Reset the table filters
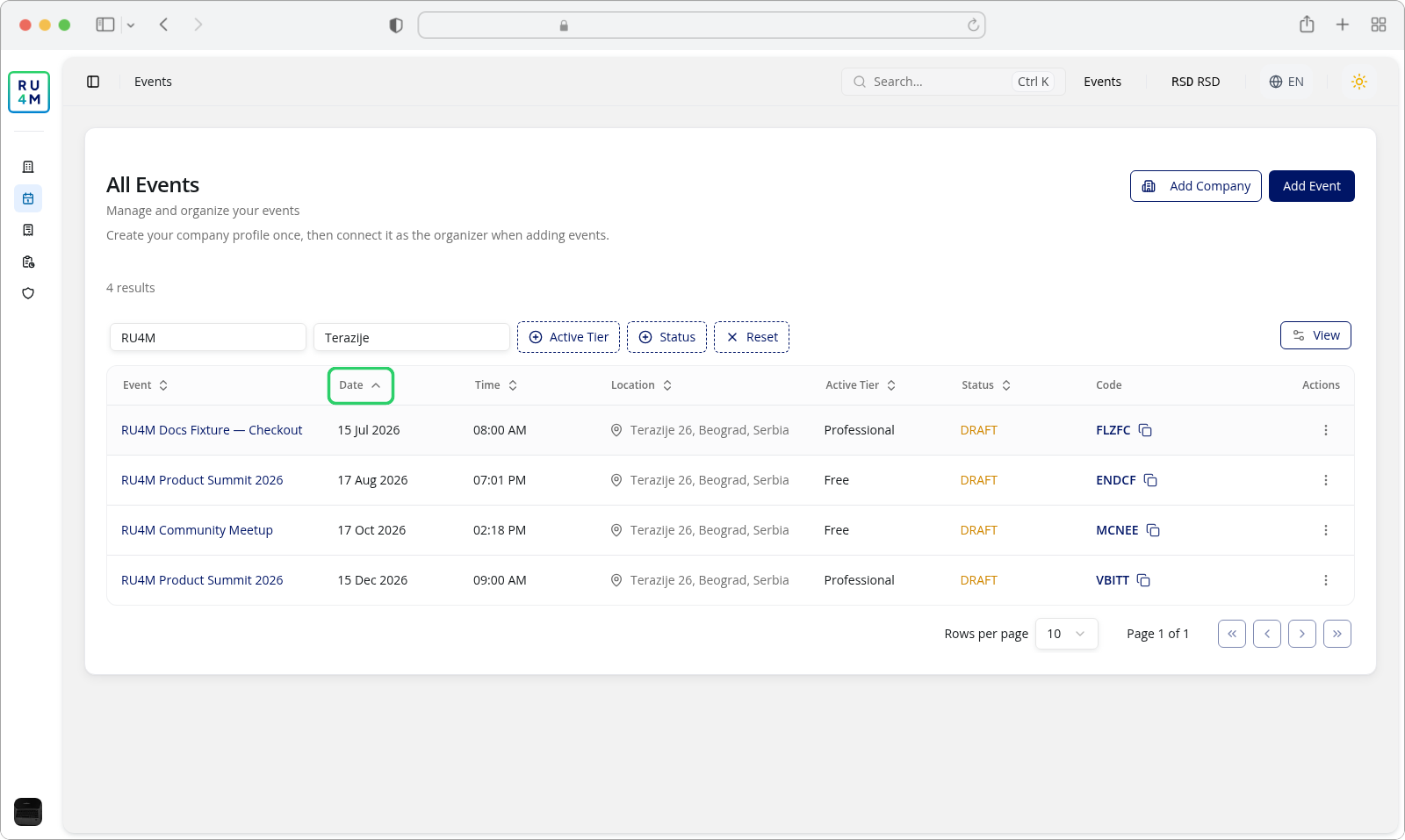1405x840 pixels. (752, 337)
